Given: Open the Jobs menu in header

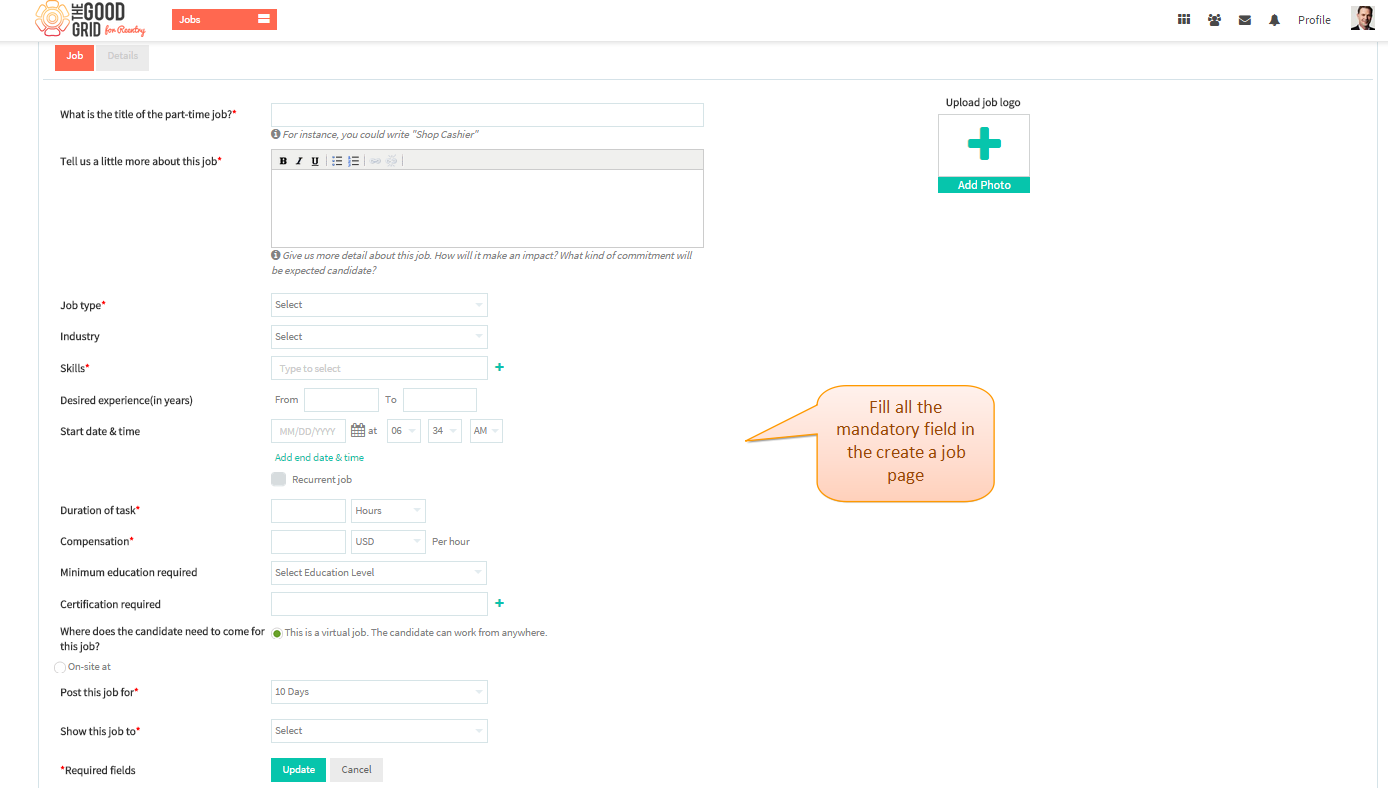Looking at the screenshot, I should point(224,19).
